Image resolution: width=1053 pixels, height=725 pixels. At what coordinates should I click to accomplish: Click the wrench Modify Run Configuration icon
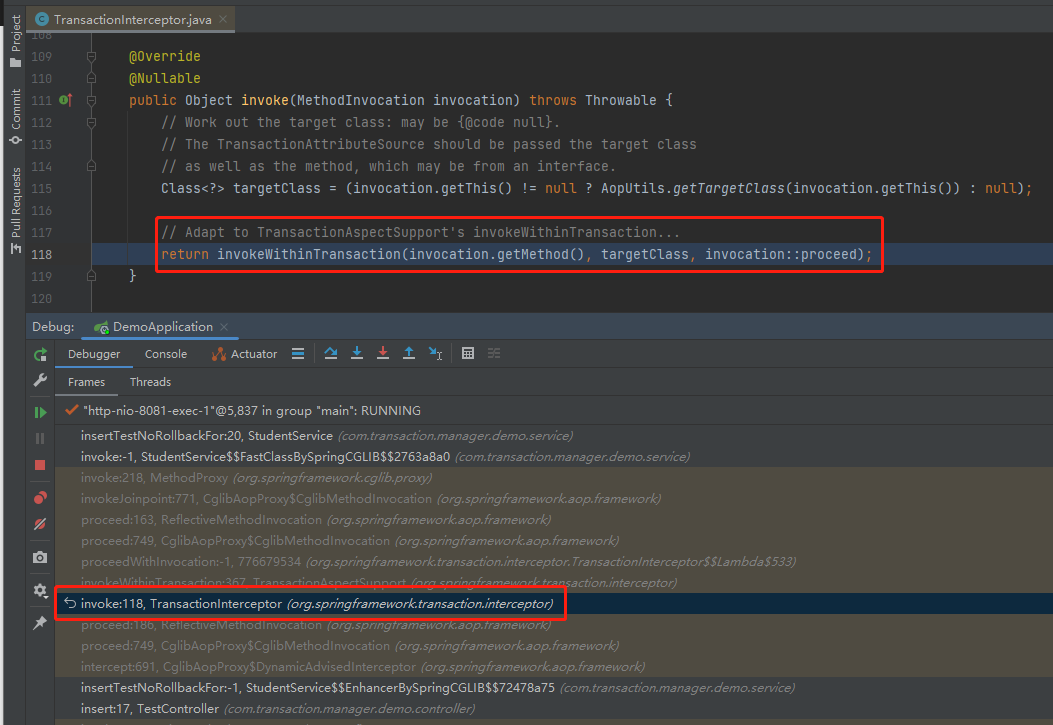(x=40, y=381)
